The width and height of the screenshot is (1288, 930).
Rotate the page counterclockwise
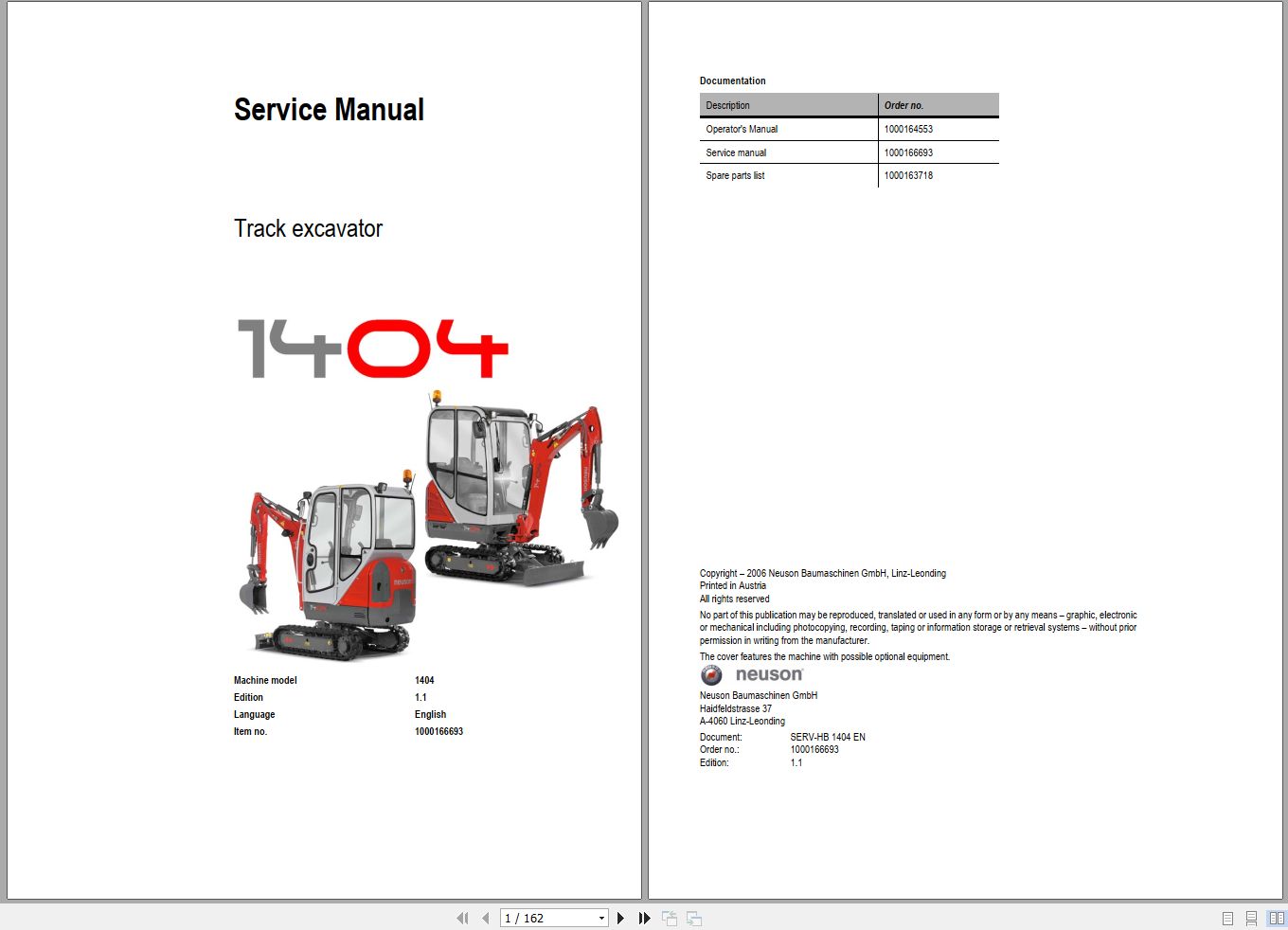coord(669,918)
